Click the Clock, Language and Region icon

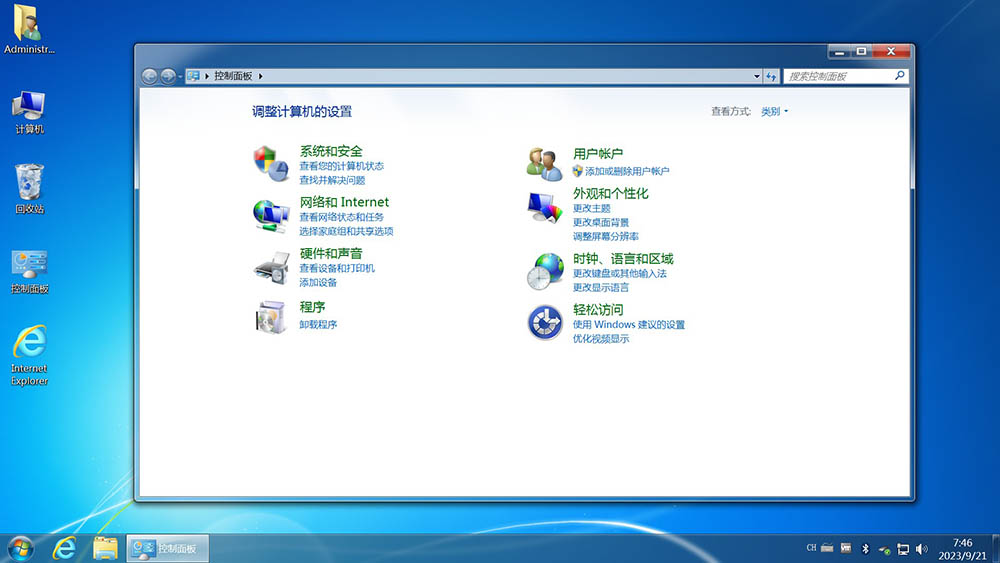pos(545,271)
